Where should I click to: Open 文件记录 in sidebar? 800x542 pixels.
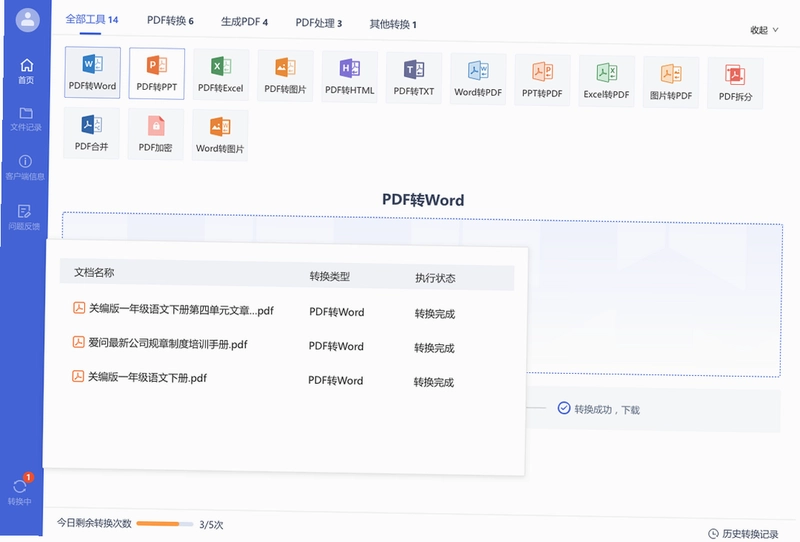coord(26,119)
